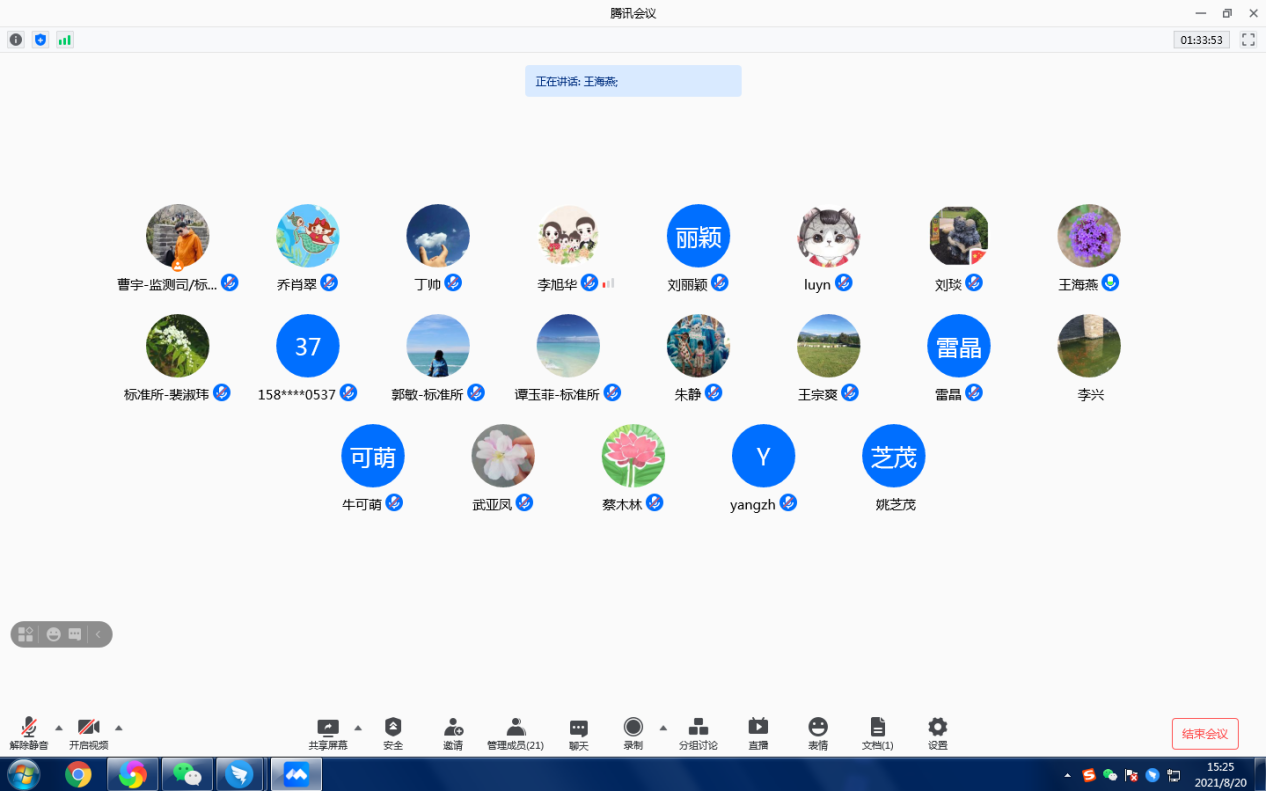
Task: Open the Emoji reactions (表情) icon
Action: point(818,728)
